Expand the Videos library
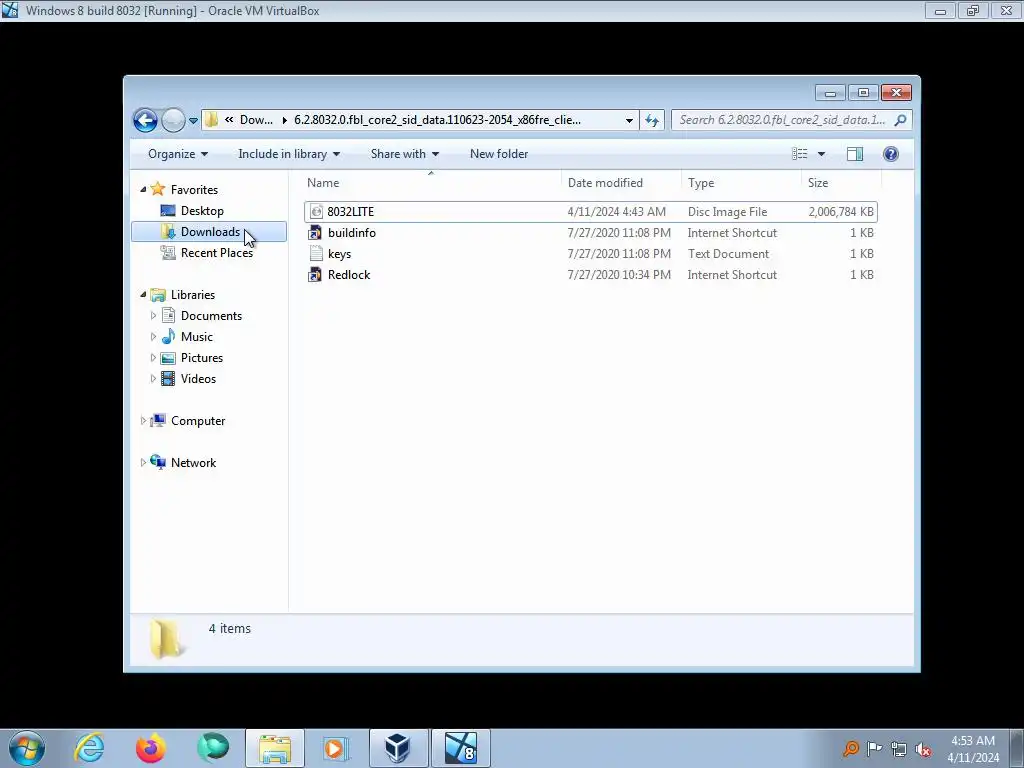This screenshot has width=1024, height=768. tap(153, 379)
